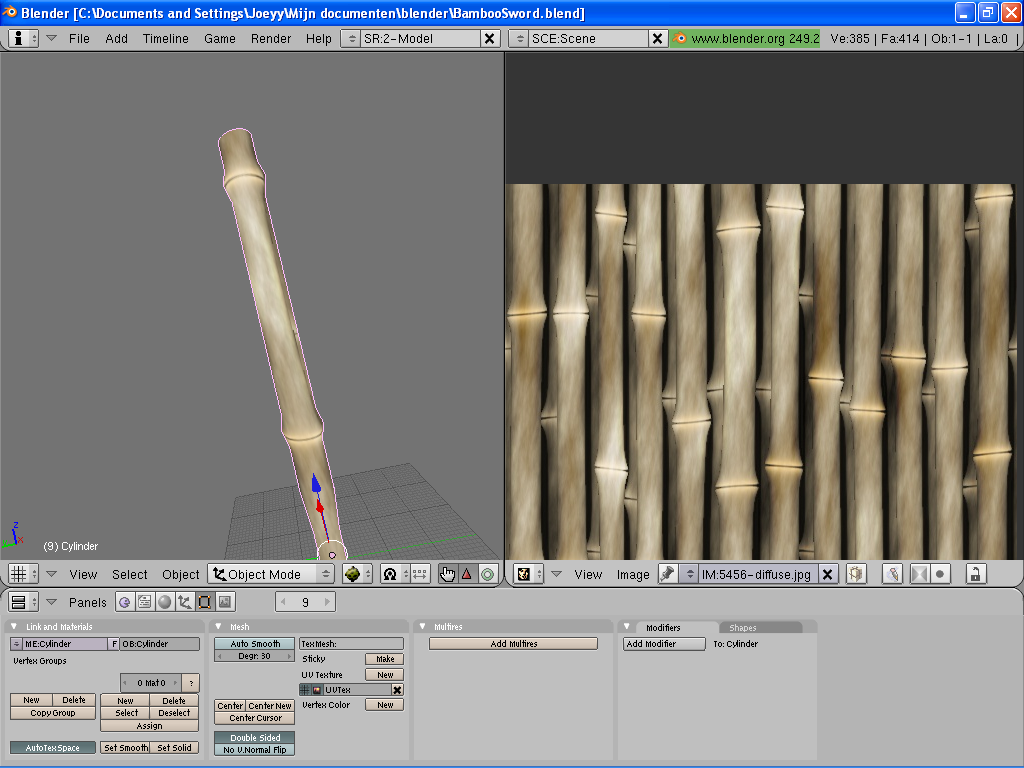The image size is (1024, 768).
Task: Toggle the image editor lock icon
Action: (975, 574)
